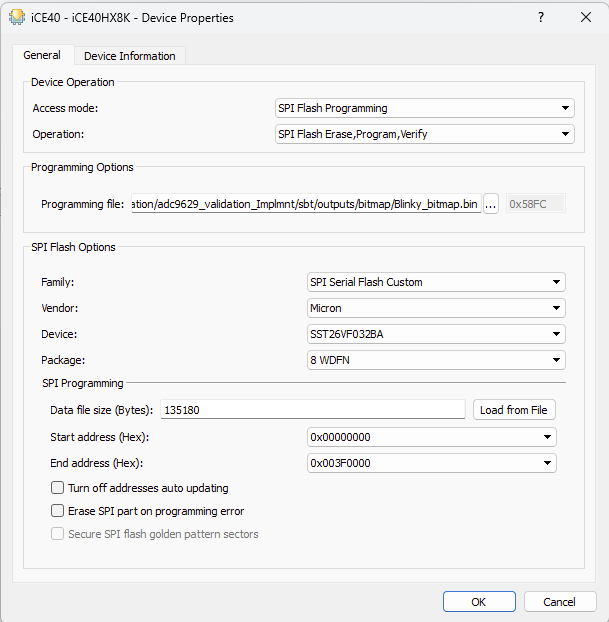The width and height of the screenshot is (609, 622).
Task: Select a different Vendor from dropdown
Action: 436,308
